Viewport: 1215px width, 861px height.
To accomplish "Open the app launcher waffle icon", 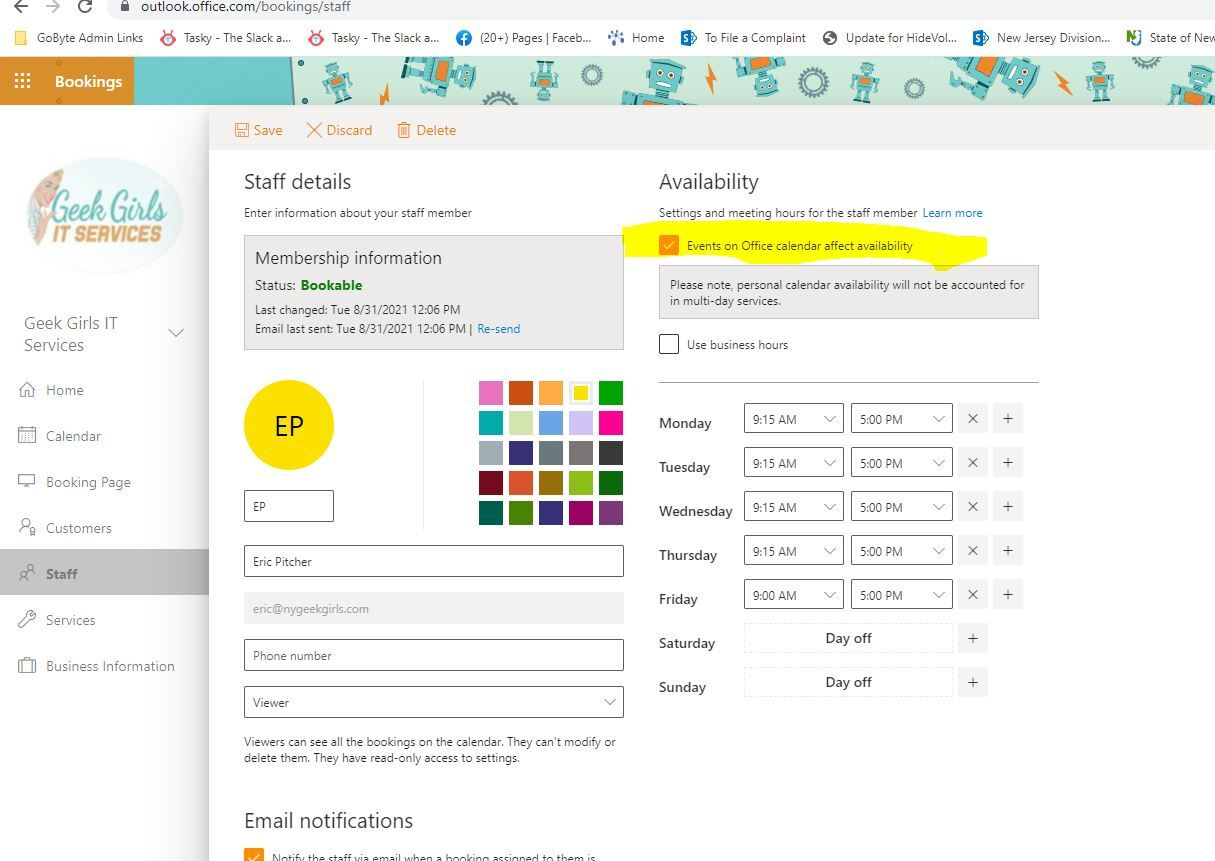I will point(22,81).
